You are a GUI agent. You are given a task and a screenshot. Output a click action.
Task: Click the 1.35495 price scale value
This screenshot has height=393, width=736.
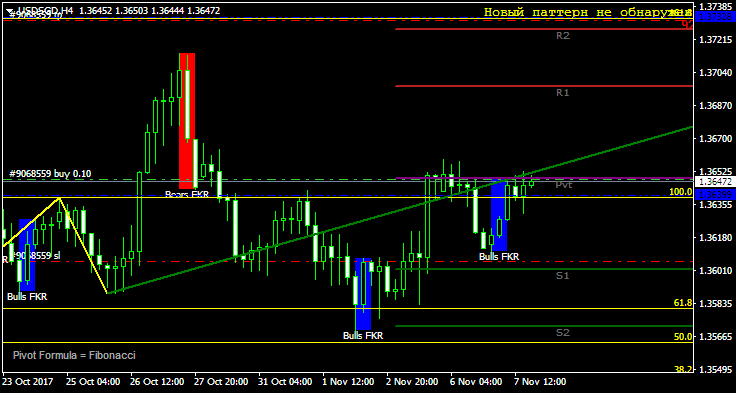[715, 370]
